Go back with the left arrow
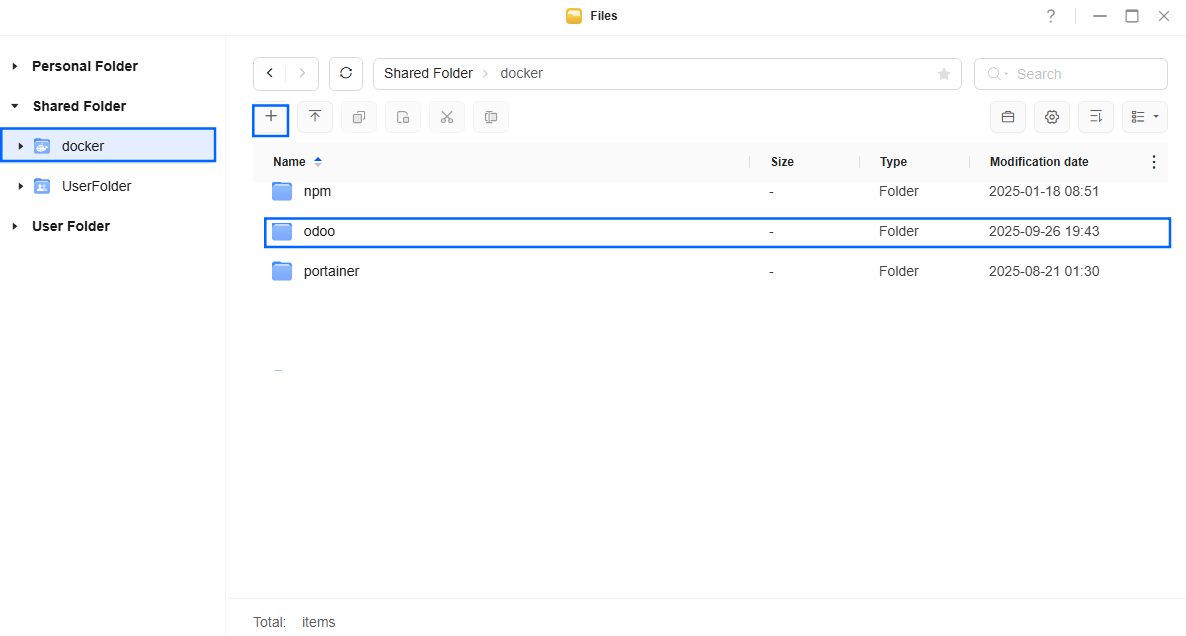The height and width of the screenshot is (636, 1186). [x=270, y=73]
